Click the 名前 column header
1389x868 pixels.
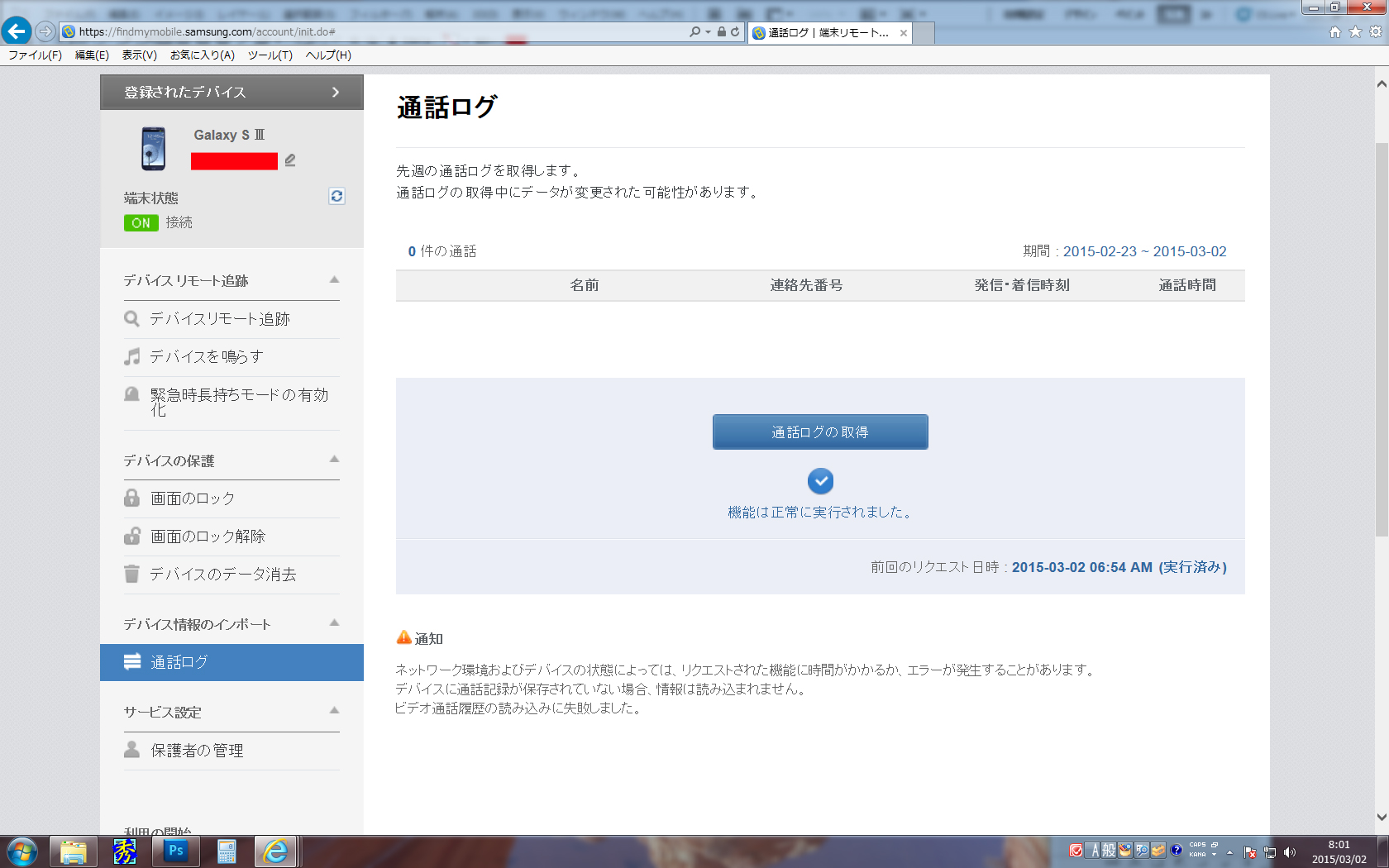tap(584, 285)
